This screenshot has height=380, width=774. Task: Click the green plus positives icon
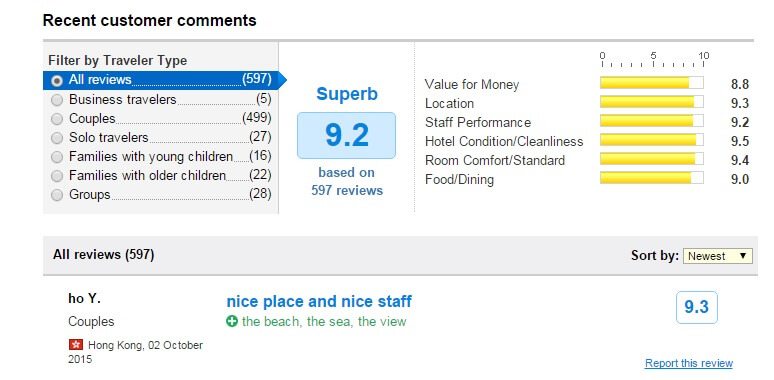(x=232, y=322)
